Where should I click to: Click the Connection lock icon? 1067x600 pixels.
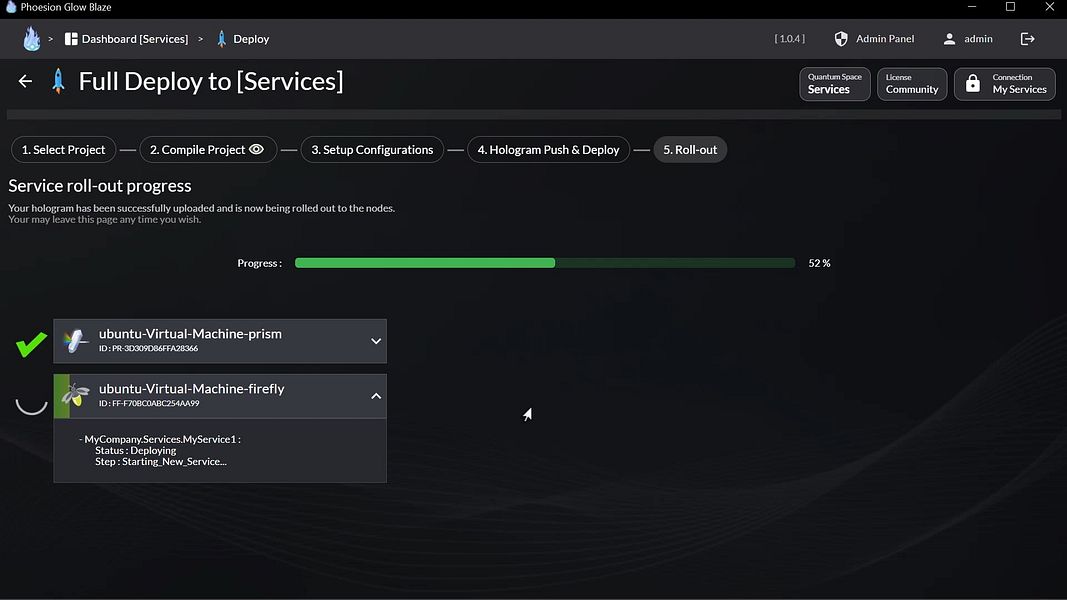(x=973, y=84)
